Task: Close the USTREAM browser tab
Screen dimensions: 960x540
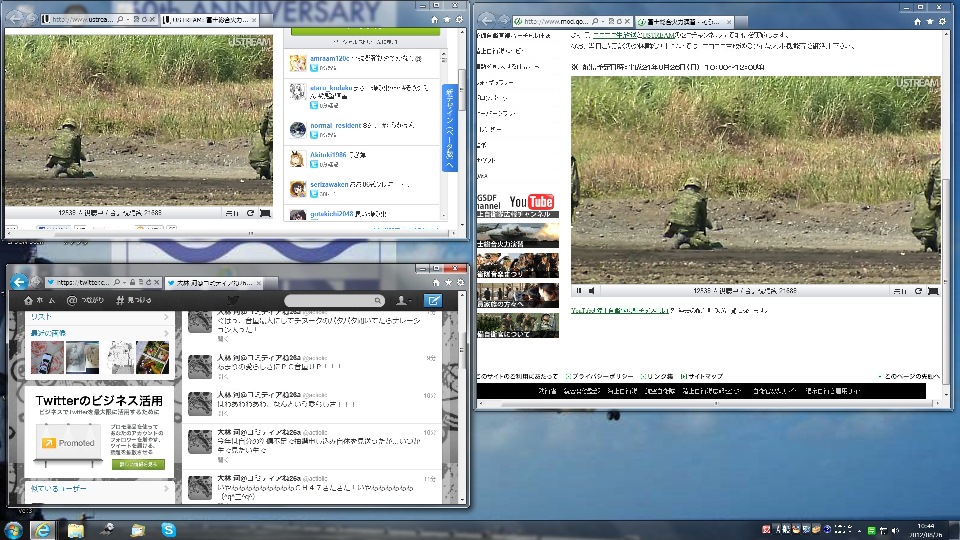Action: [253, 20]
